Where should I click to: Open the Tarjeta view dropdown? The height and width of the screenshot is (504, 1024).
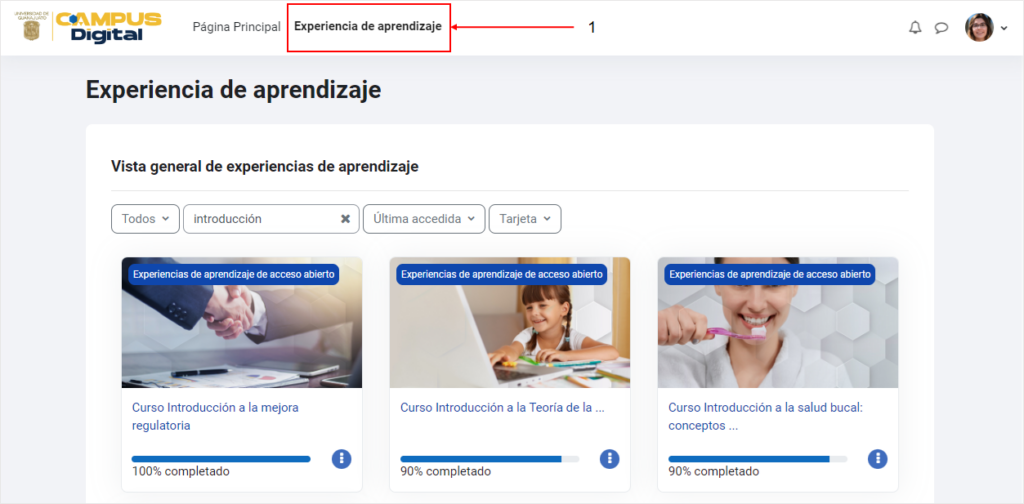[x=525, y=219]
